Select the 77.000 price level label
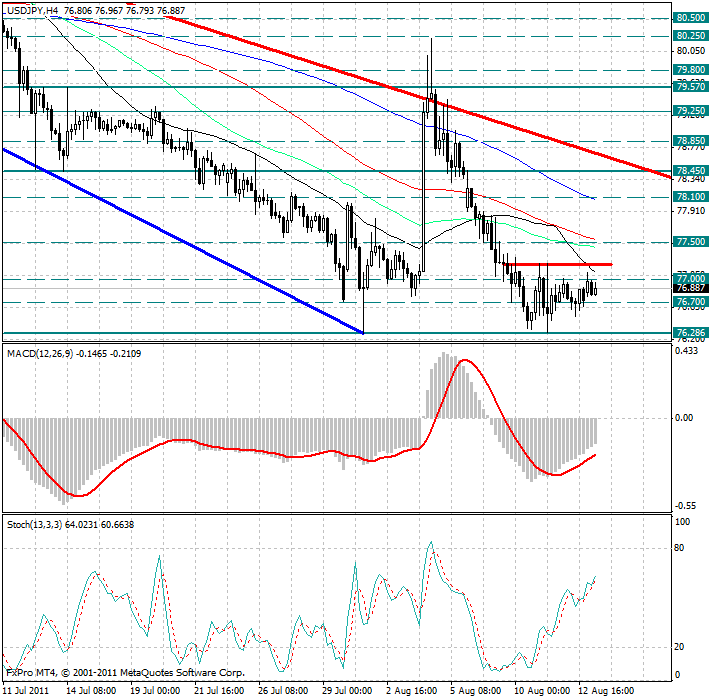709x698 pixels. (690, 278)
